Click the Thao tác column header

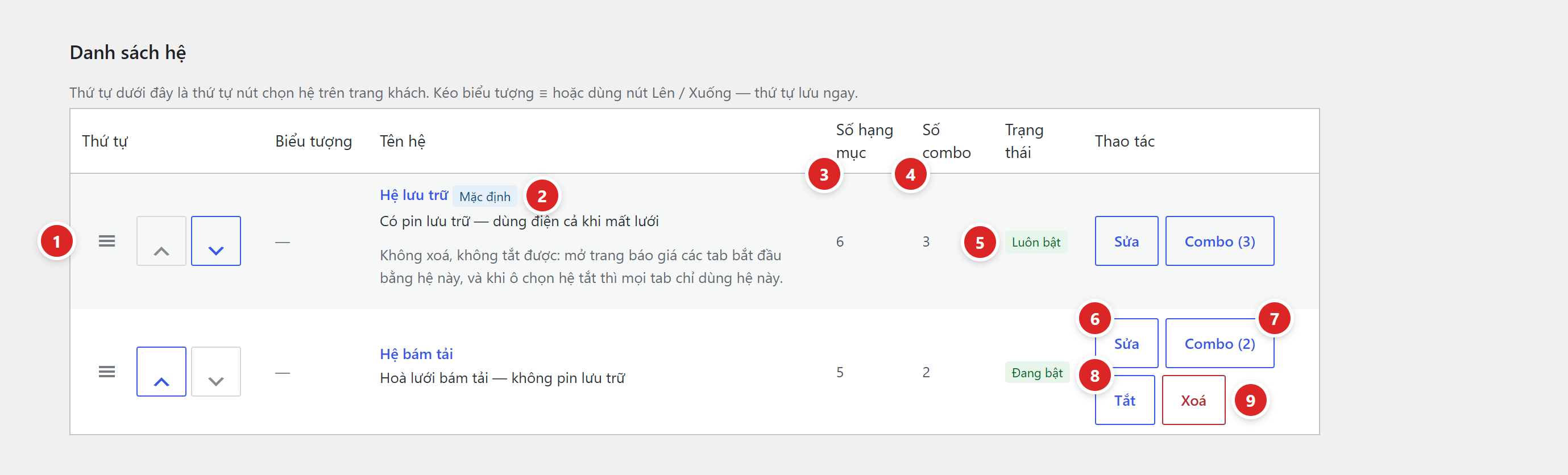pyautogui.click(x=1125, y=141)
